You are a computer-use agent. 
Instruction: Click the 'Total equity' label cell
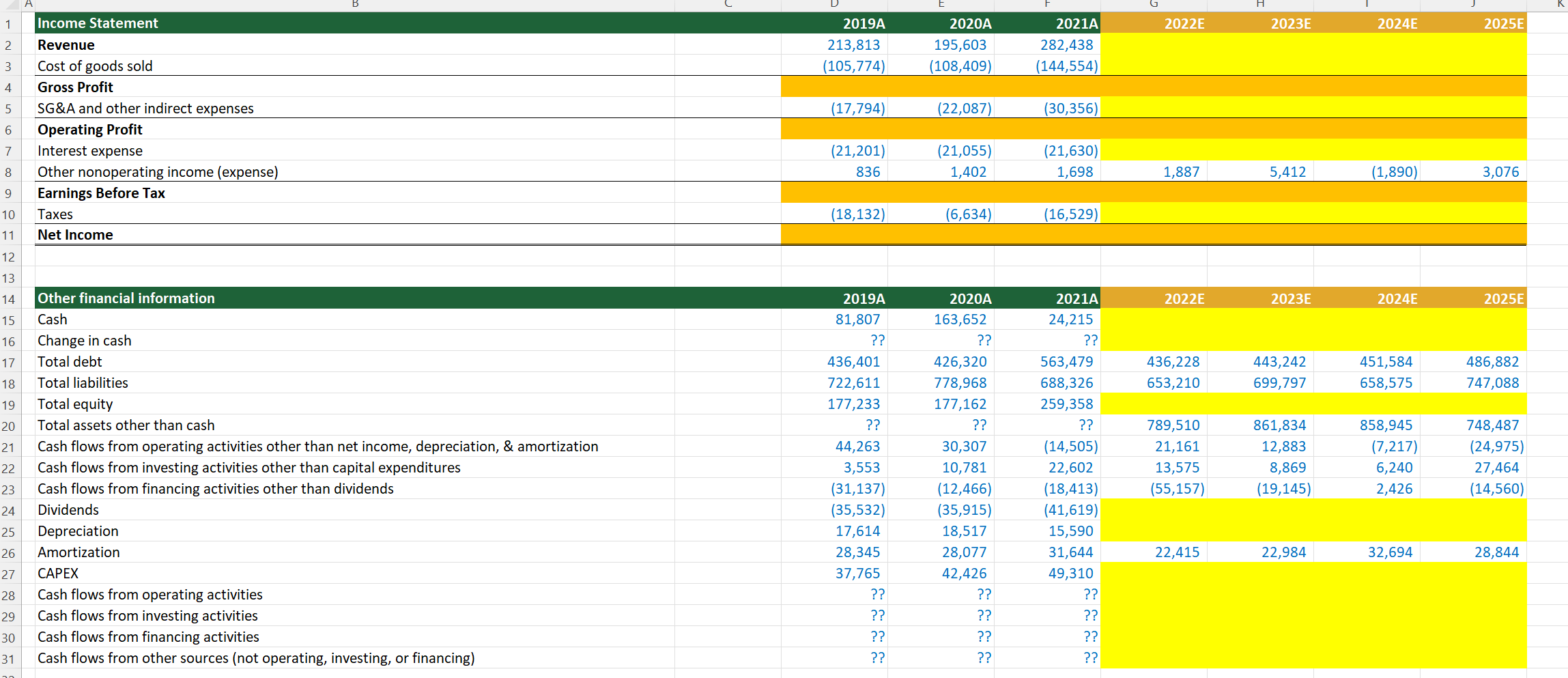tap(75, 404)
